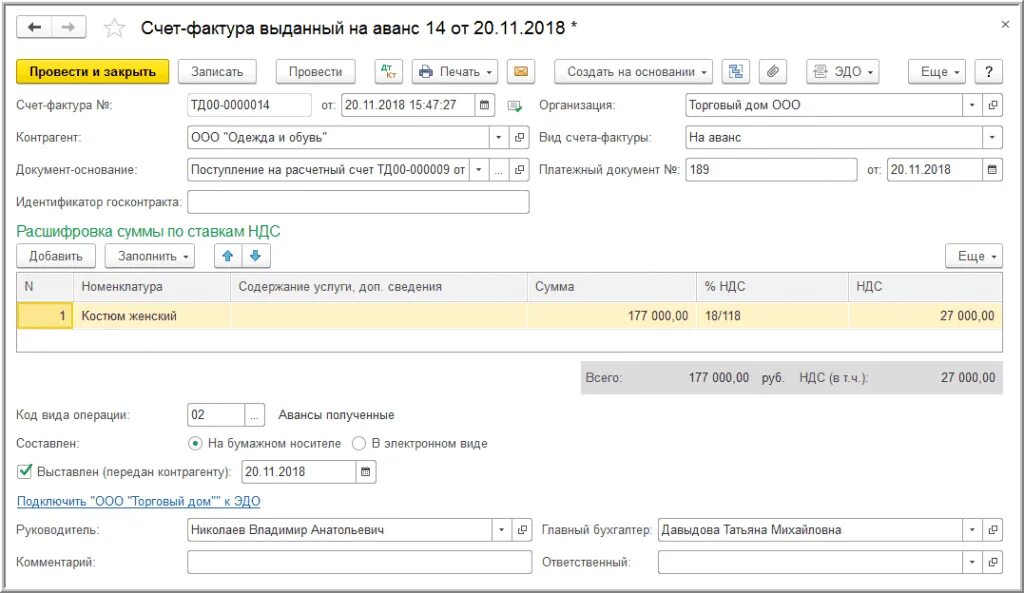Expand Главный бухгалтер dropdown list

click(x=972, y=530)
